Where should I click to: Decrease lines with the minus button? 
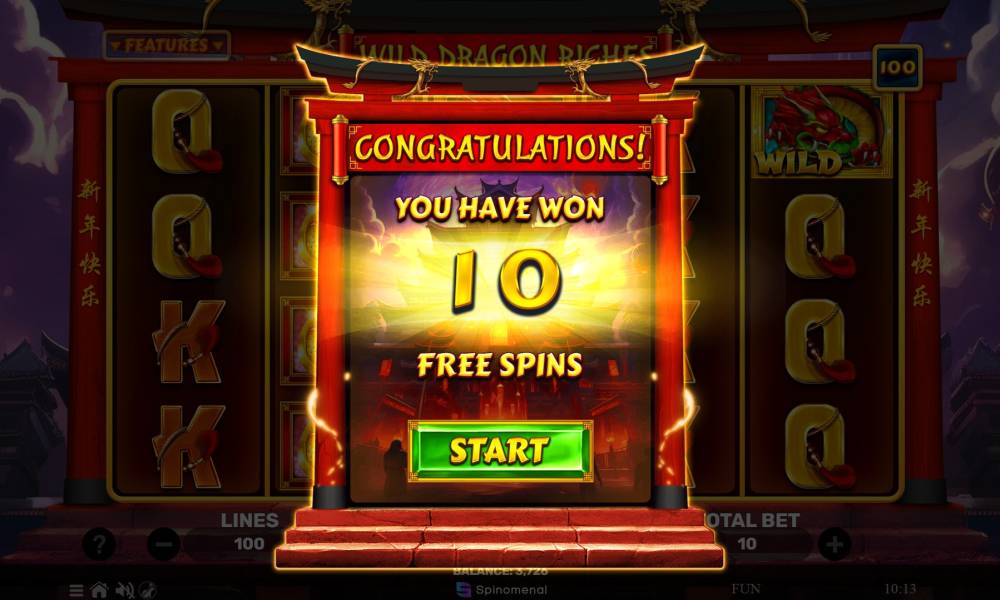coord(163,545)
